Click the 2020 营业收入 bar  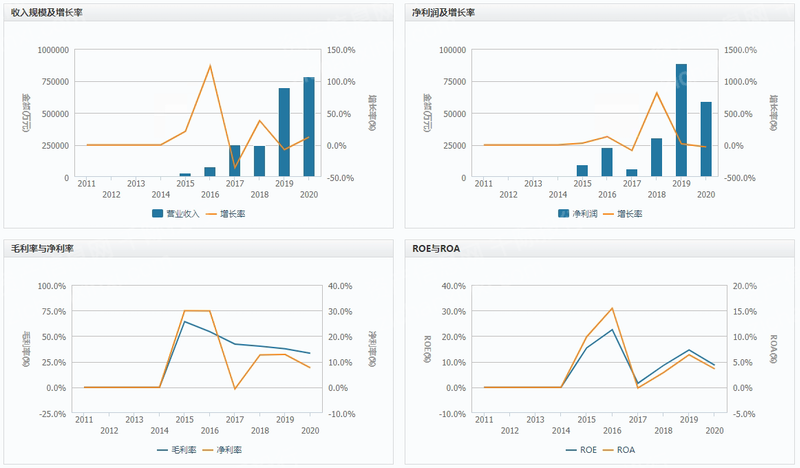[309, 128]
